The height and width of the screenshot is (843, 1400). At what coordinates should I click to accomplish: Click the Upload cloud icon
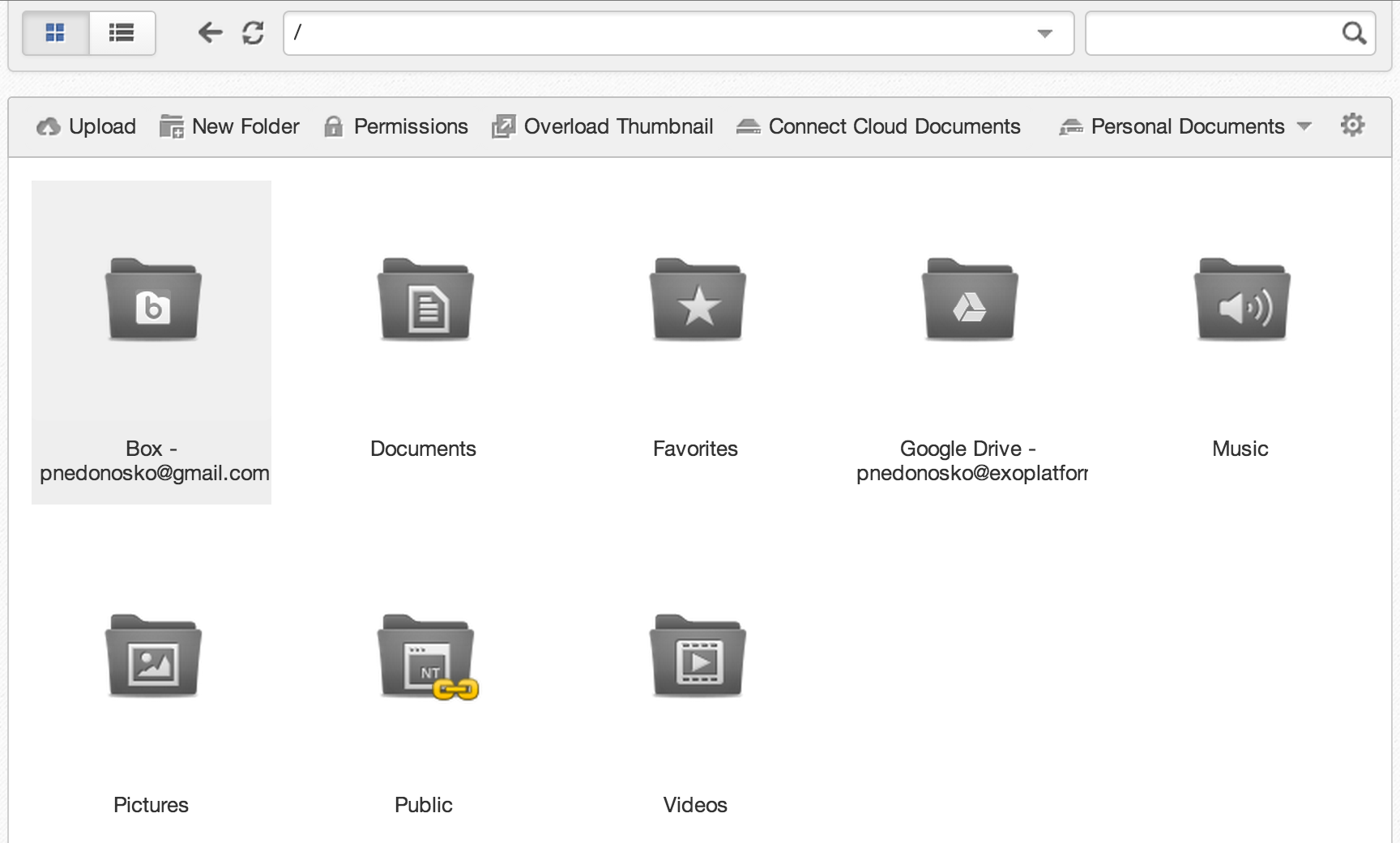point(49,126)
